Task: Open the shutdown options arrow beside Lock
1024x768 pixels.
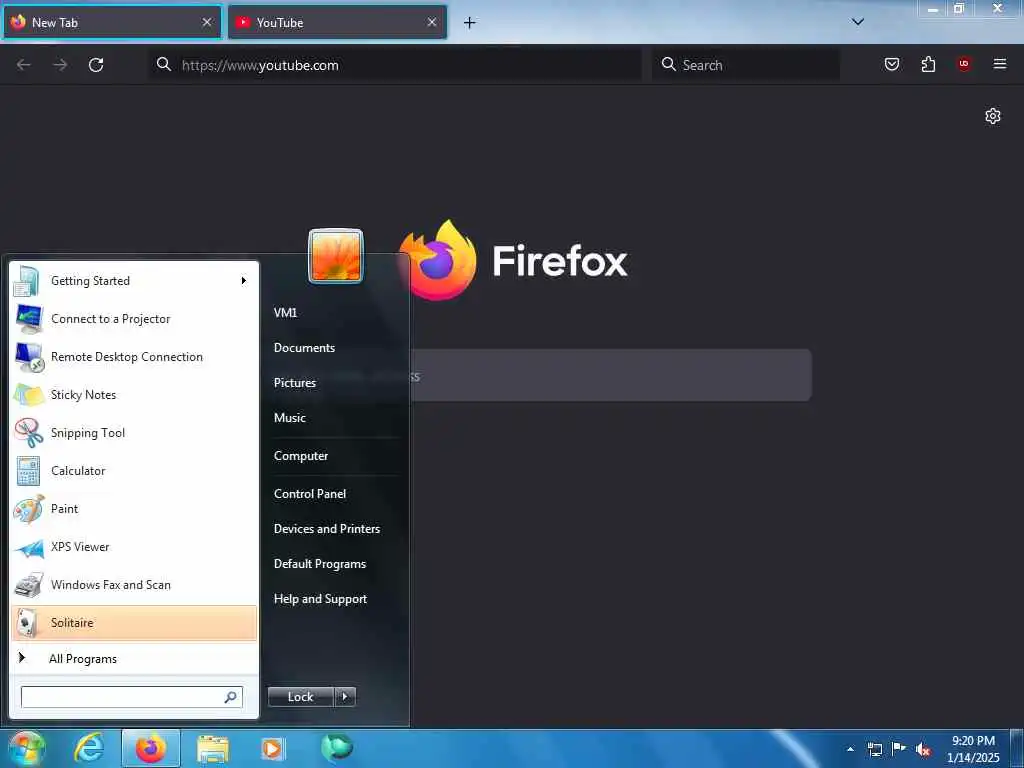Action: [345, 697]
